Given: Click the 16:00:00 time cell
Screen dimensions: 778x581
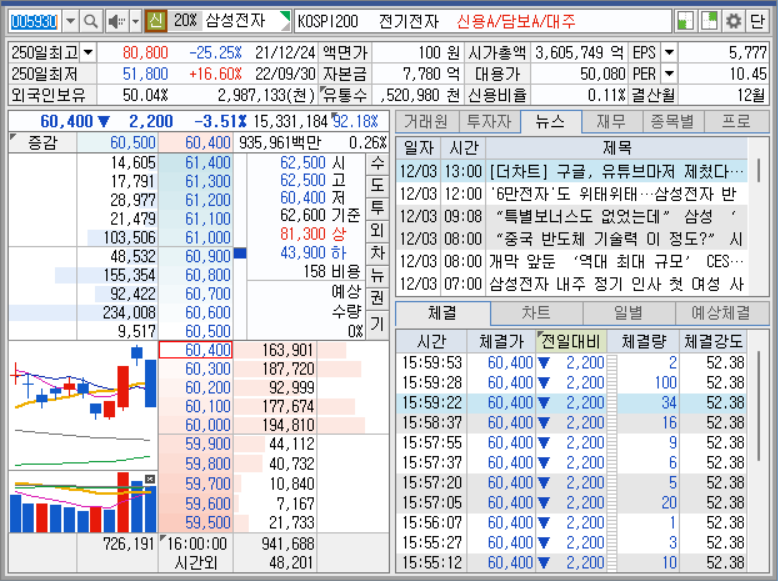Looking at the screenshot, I should point(196,544).
